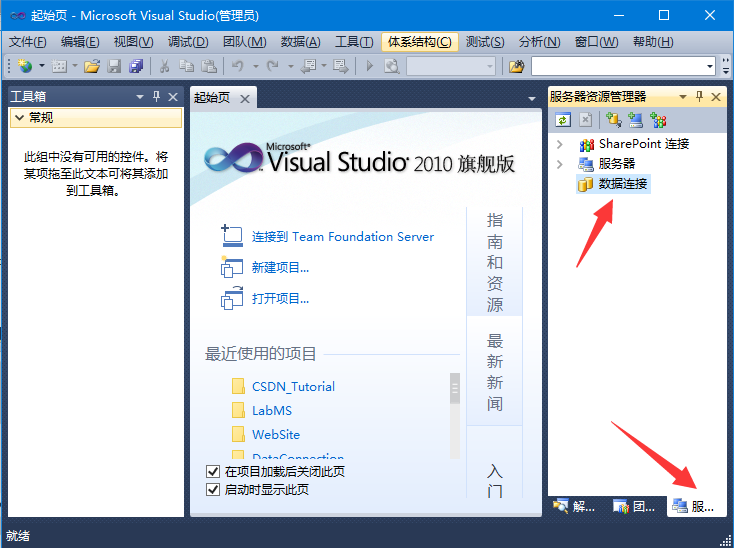Screen dimensions: 734x548
Task: Open the document tab list dropdown
Action: tap(532, 99)
